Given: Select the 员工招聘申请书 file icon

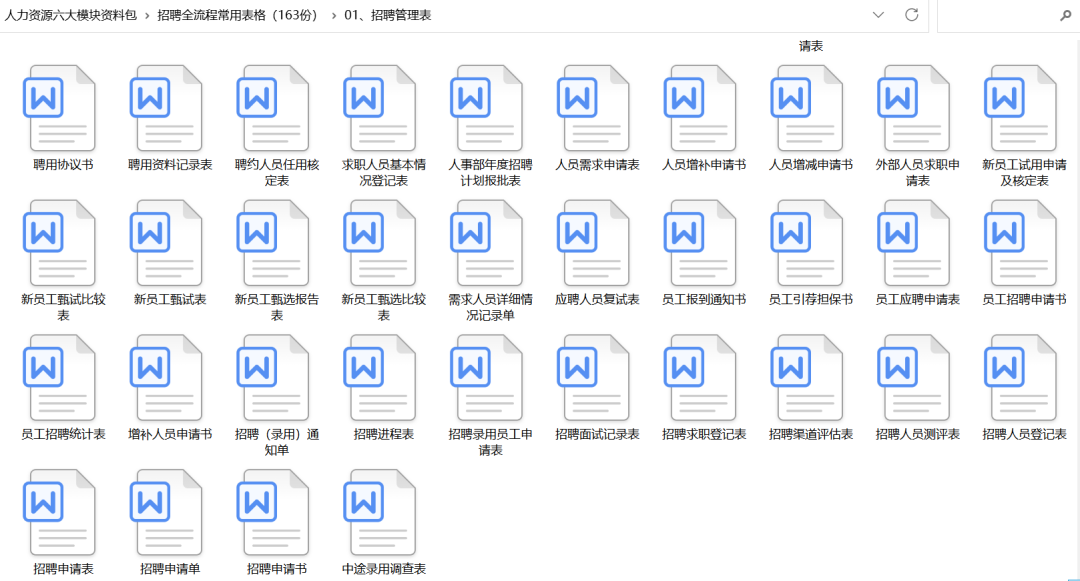Looking at the screenshot, I should pyautogui.click(x=1021, y=243).
